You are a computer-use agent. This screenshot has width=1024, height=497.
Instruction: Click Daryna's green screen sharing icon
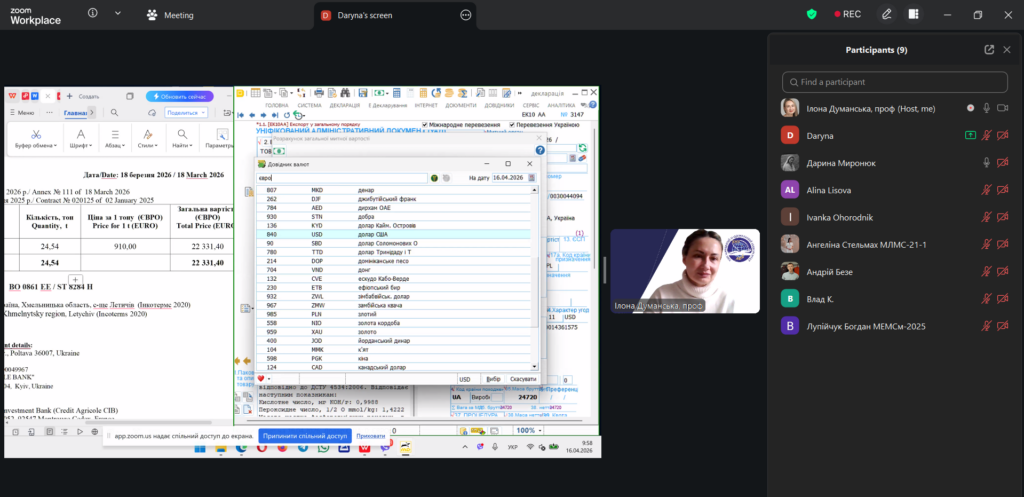[x=969, y=135]
